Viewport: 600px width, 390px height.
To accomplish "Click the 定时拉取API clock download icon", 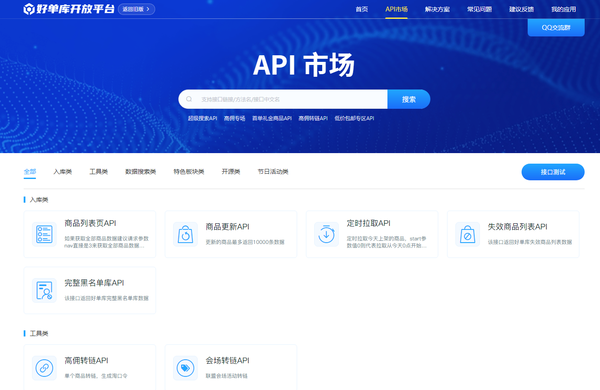I will pos(326,234).
